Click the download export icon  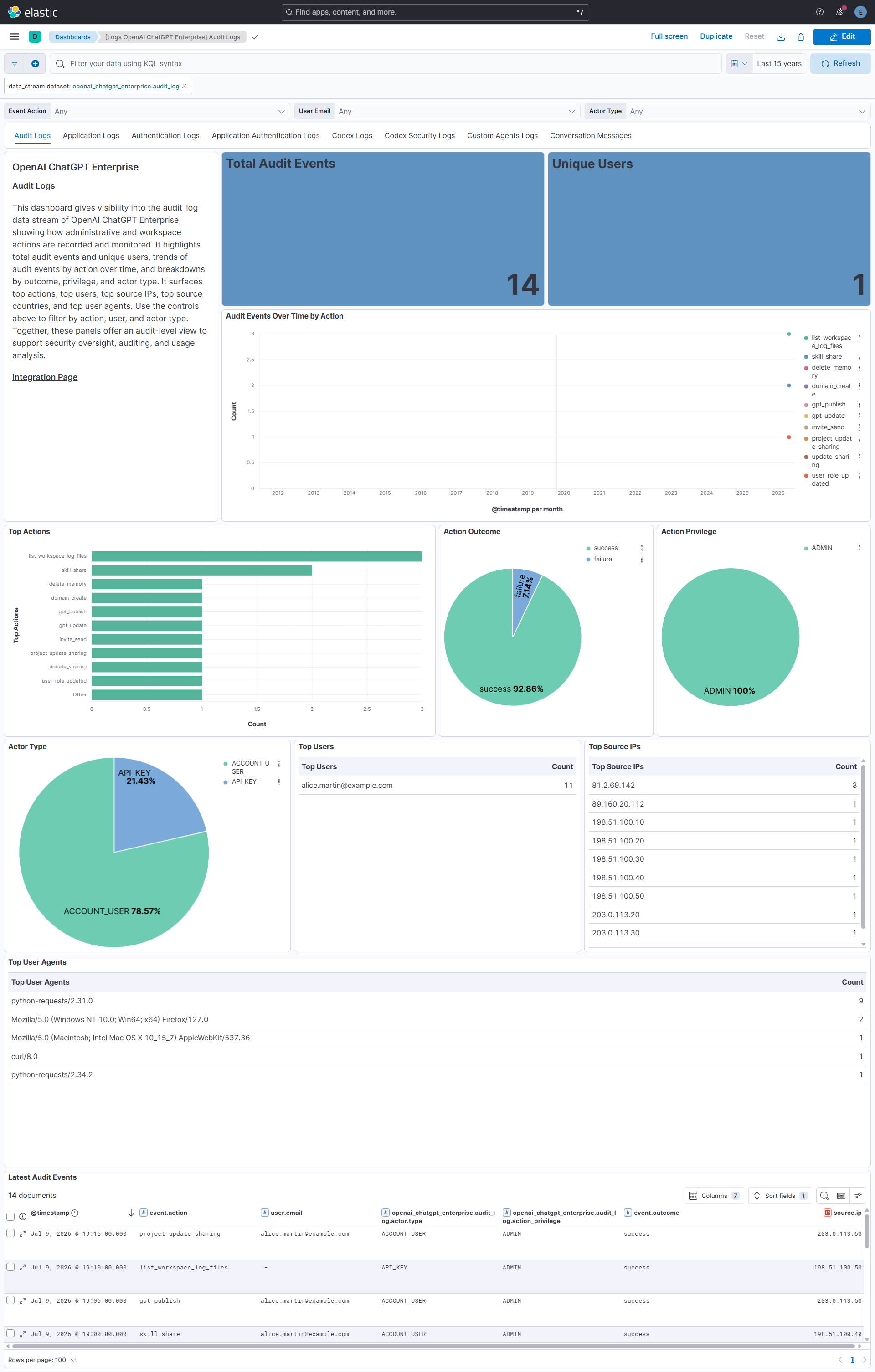pos(781,36)
